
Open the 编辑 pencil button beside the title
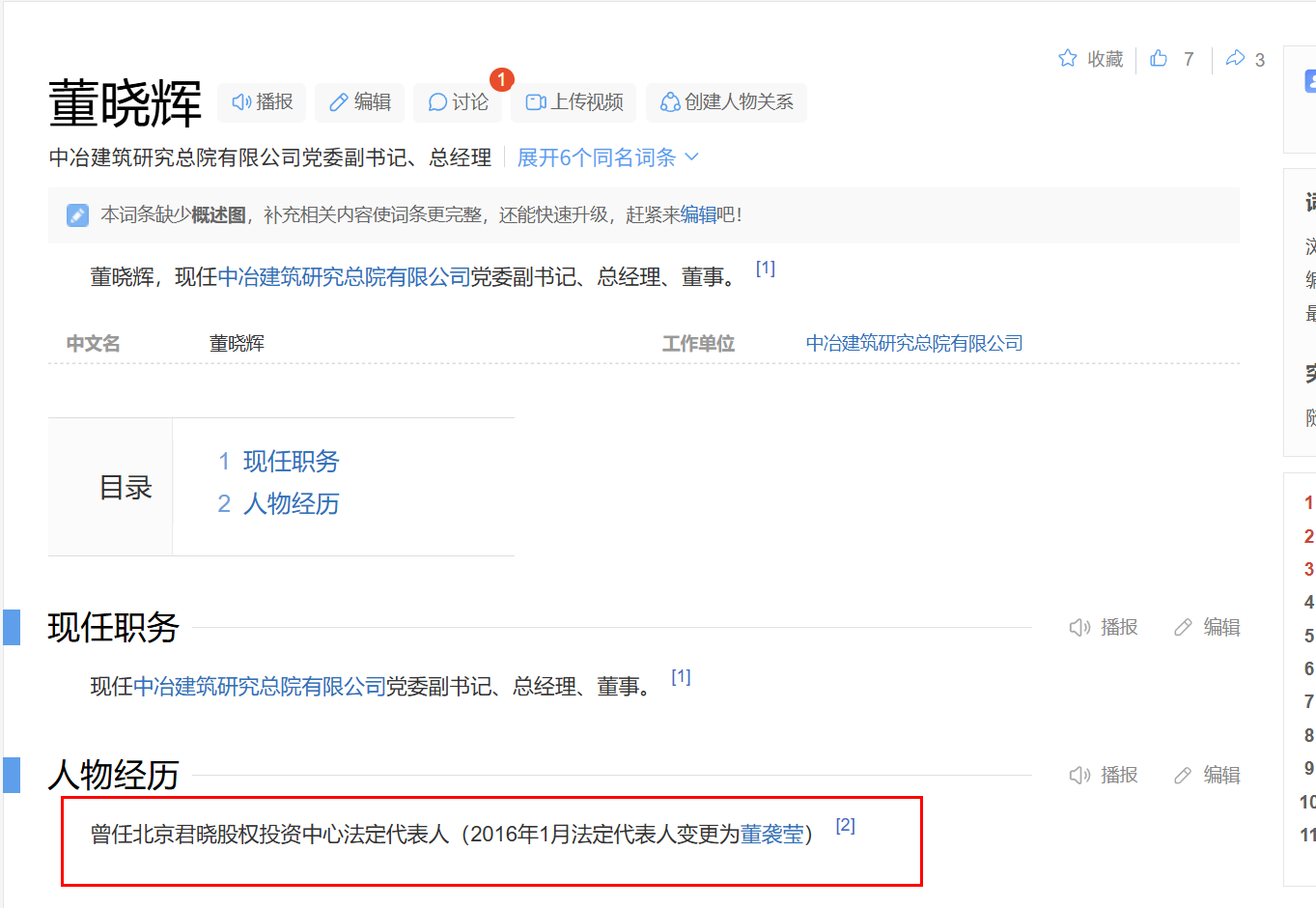pyautogui.click(x=359, y=102)
